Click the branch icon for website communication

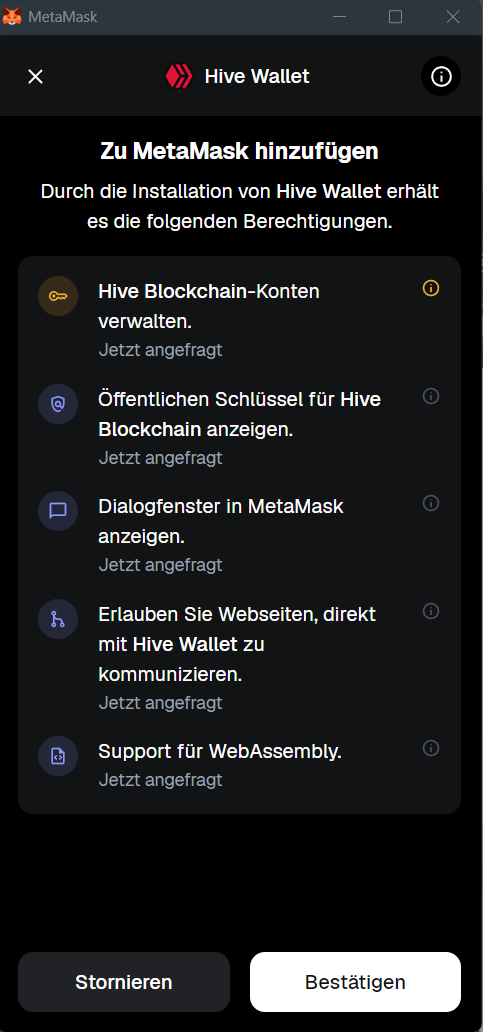pyautogui.click(x=58, y=619)
